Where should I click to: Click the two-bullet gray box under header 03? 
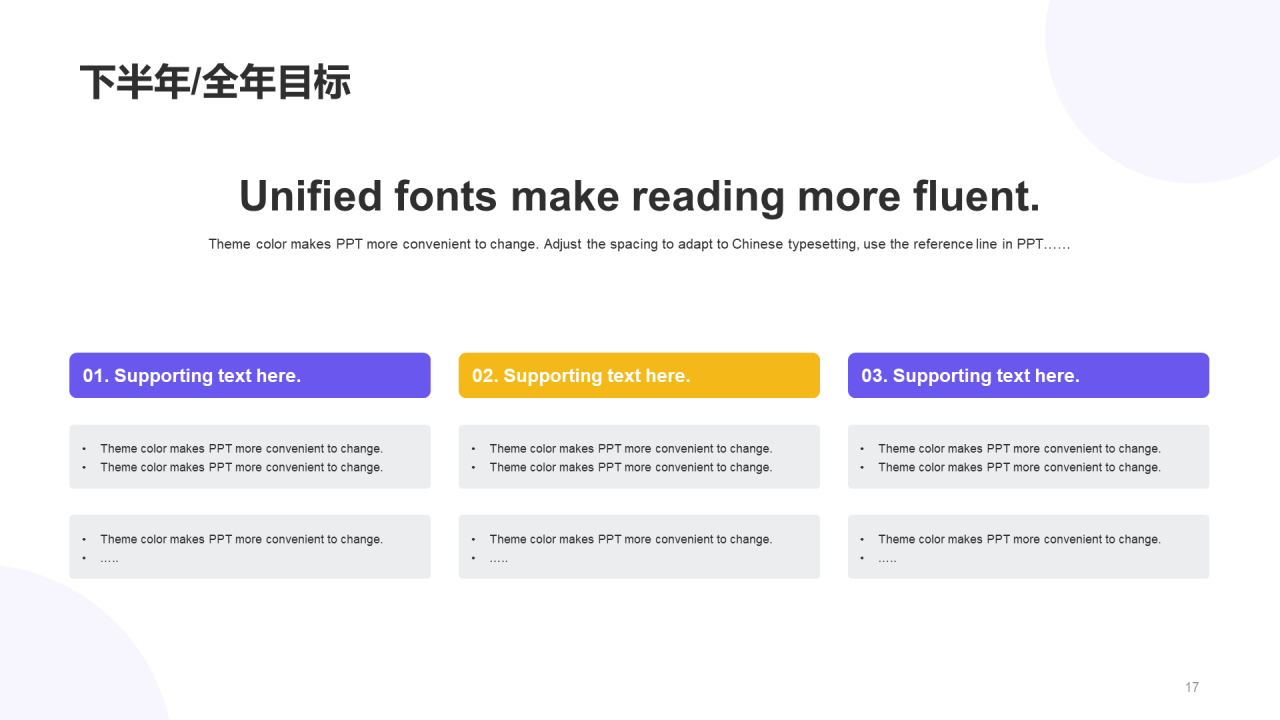pyautogui.click(x=1028, y=457)
